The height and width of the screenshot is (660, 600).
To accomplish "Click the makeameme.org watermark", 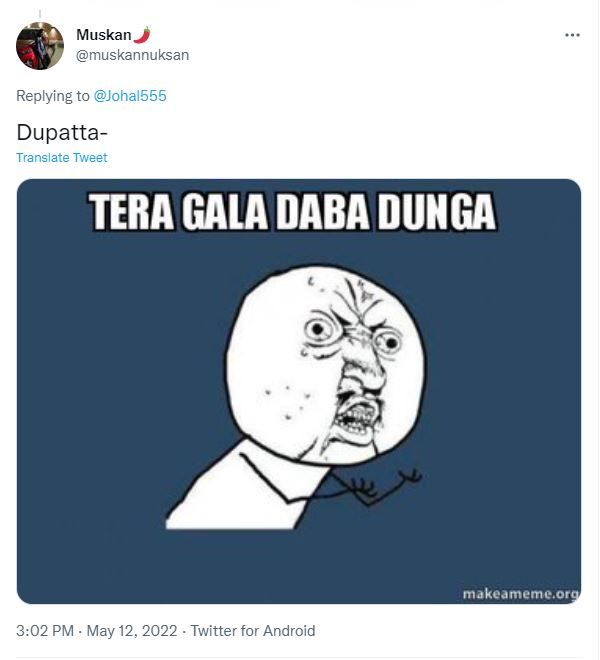I will pos(521,593).
